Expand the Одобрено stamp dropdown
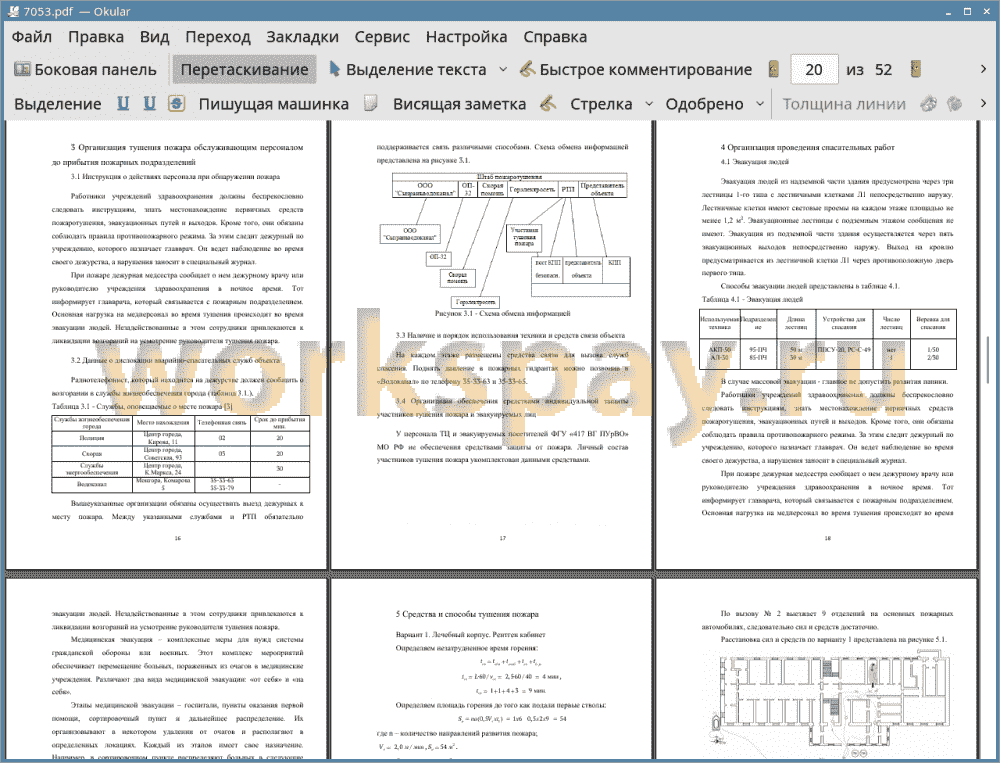1000x763 pixels. click(x=760, y=104)
